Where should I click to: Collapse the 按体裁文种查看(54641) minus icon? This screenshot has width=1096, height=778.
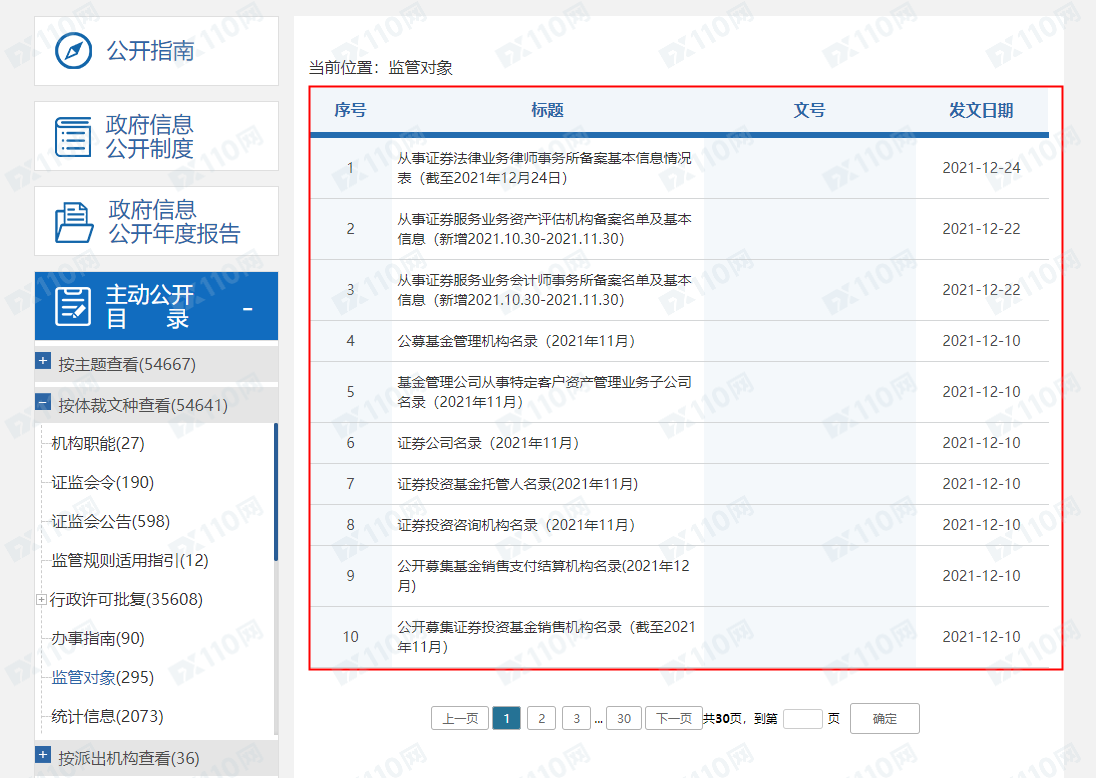[x=43, y=403]
